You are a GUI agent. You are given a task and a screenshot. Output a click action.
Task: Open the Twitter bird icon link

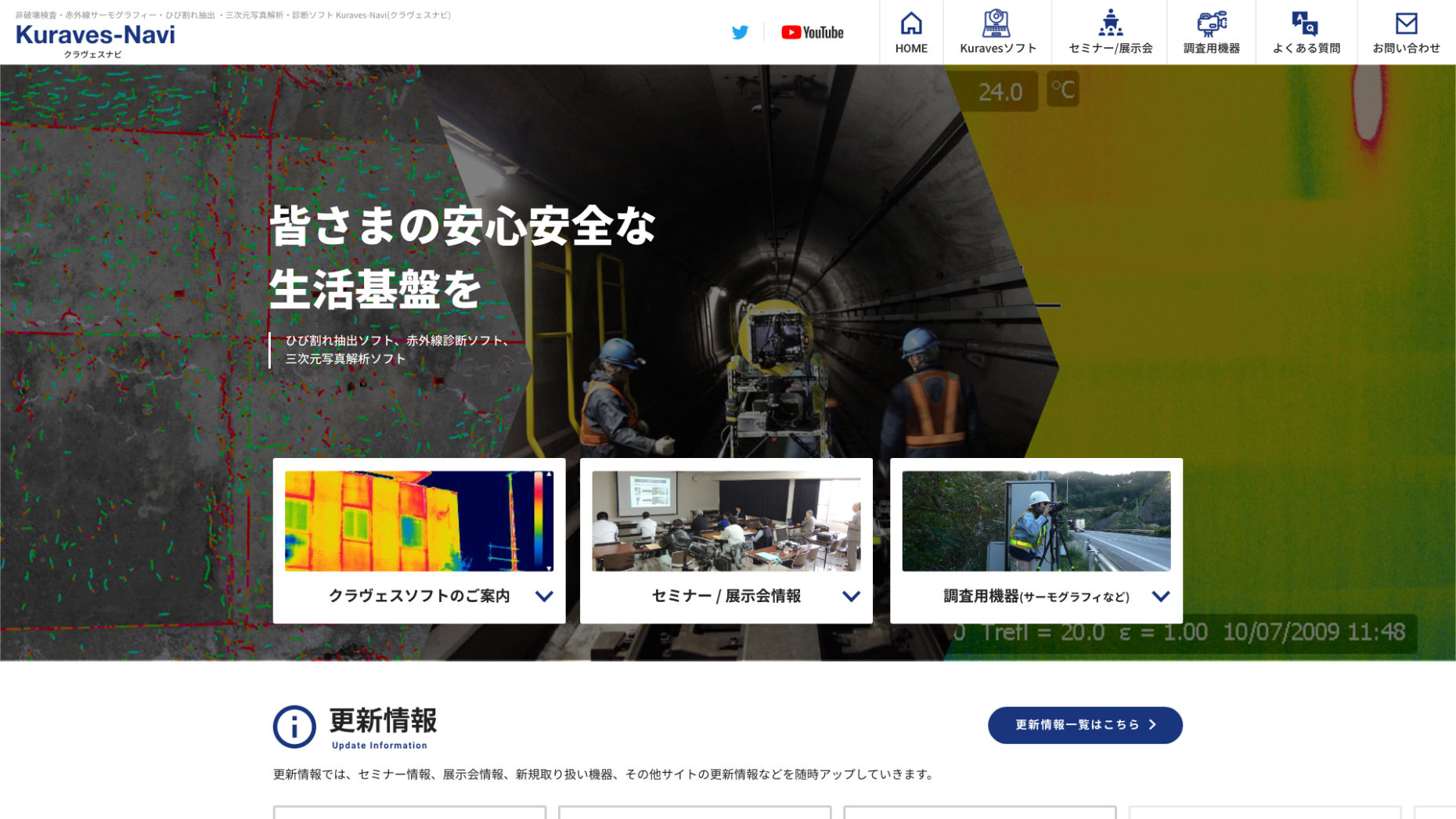pos(740,32)
